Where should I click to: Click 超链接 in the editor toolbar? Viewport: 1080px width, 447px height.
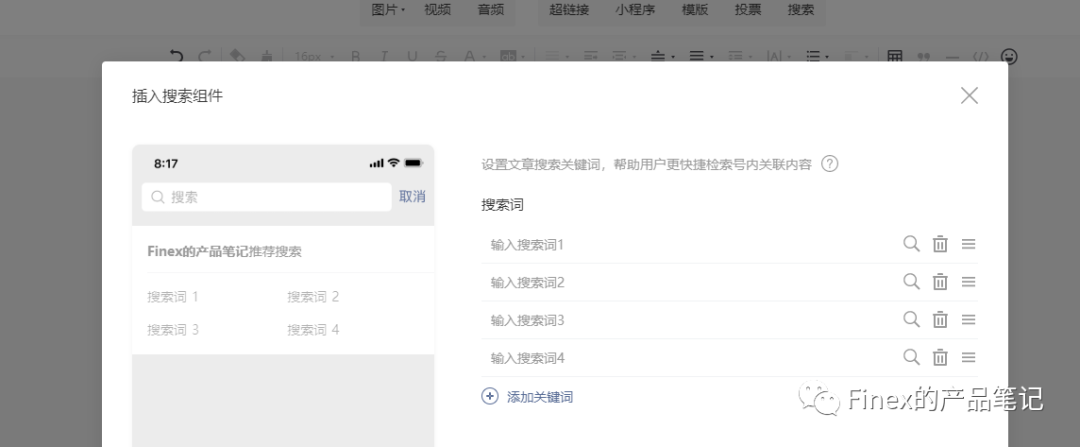click(x=569, y=10)
